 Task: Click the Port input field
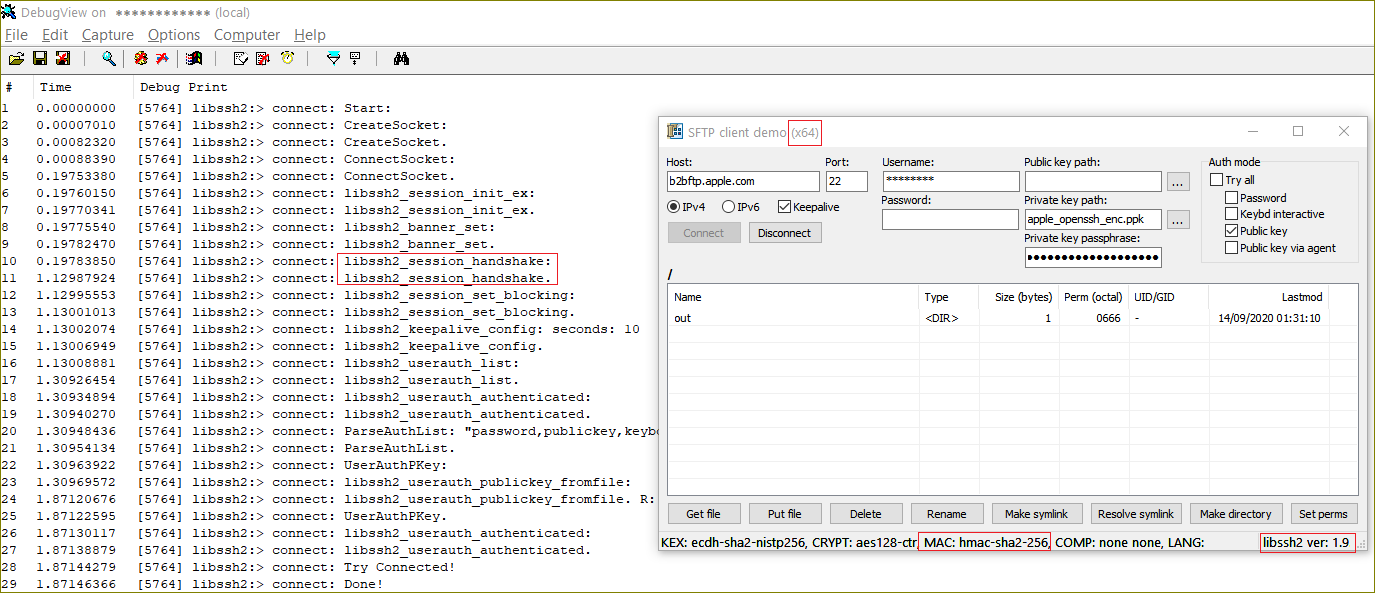click(x=847, y=182)
